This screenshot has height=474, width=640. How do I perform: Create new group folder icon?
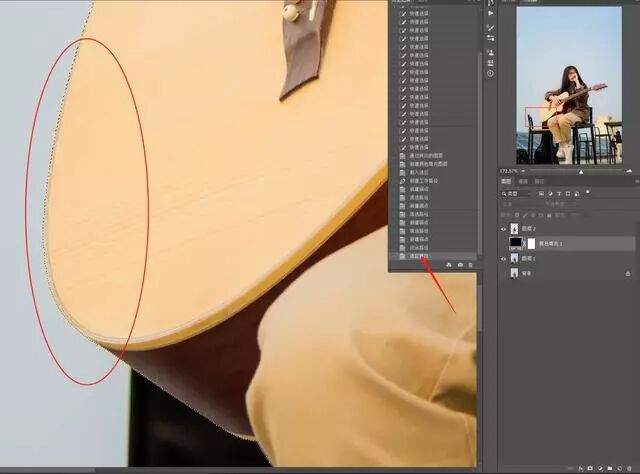[x=610, y=468]
